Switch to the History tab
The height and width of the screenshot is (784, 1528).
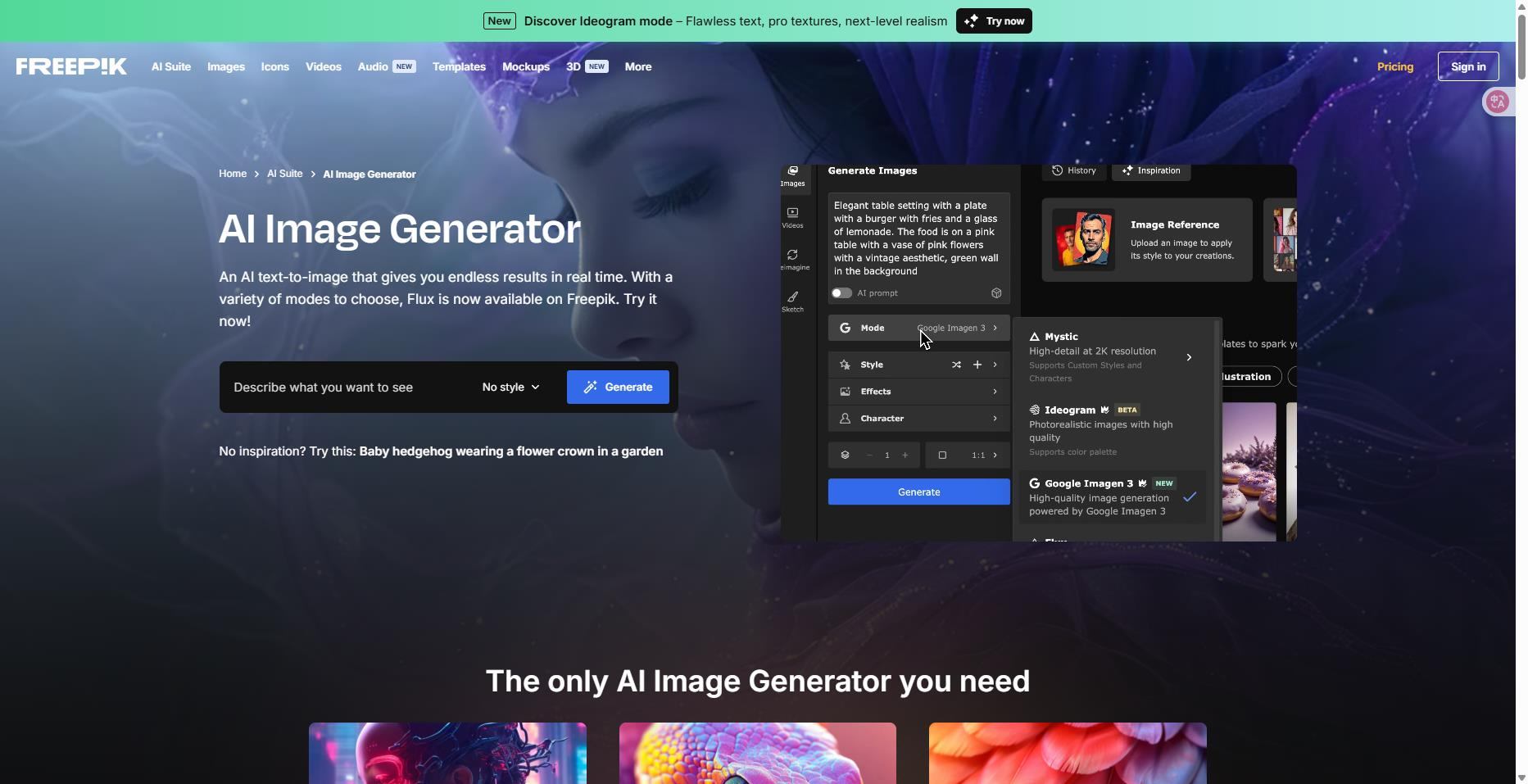coord(1074,170)
